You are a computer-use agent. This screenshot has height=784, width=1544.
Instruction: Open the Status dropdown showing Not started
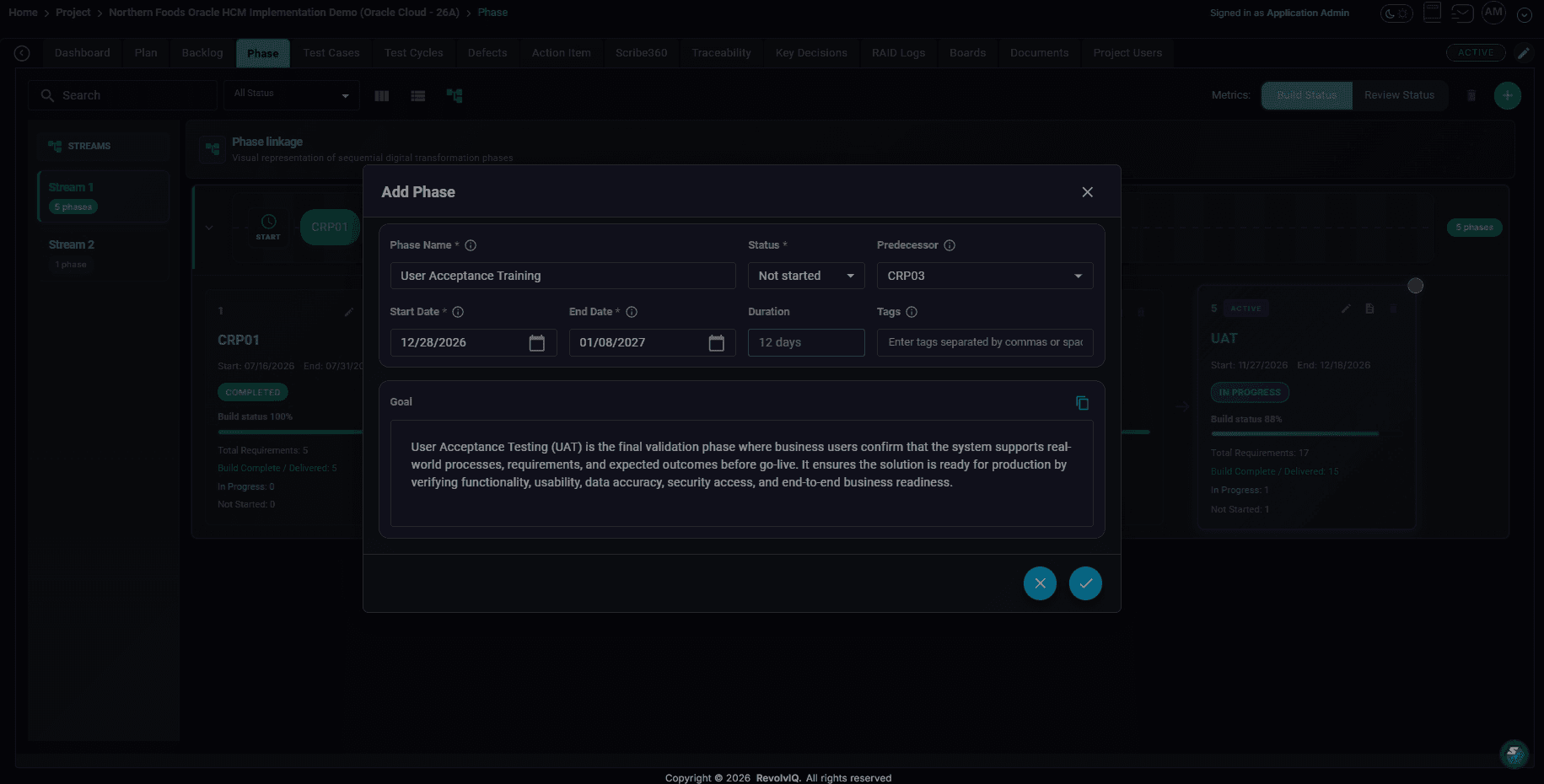coord(806,276)
